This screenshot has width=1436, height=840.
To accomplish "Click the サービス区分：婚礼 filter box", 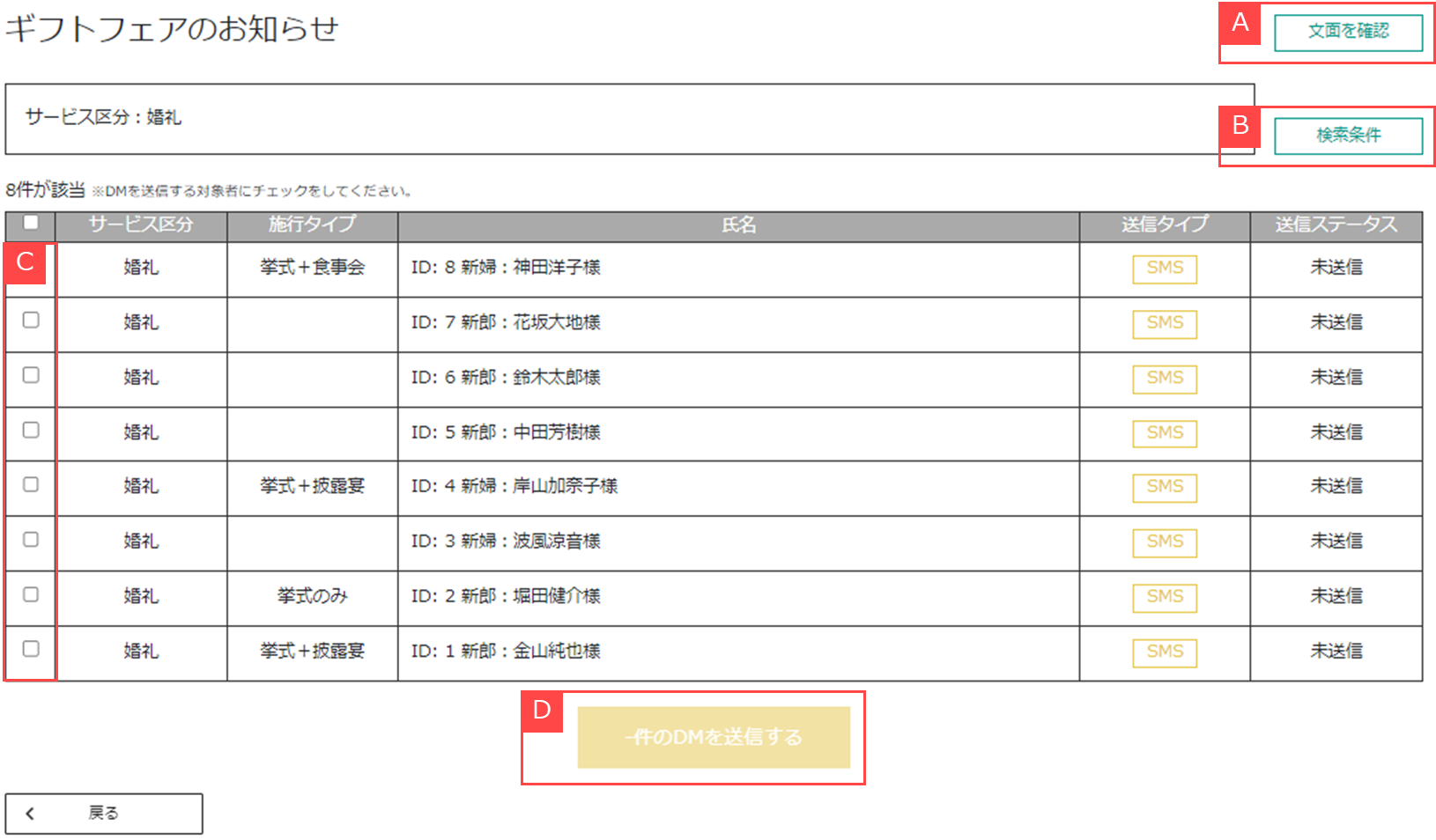I will pos(629,119).
